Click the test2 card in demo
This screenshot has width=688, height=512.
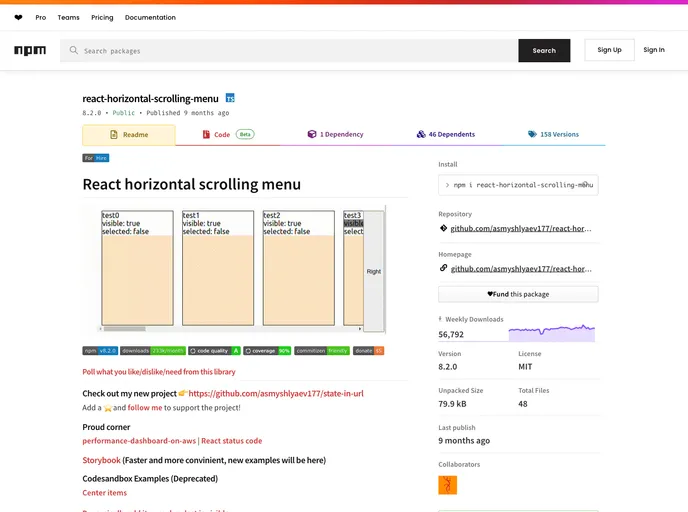click(x=299, y=268)
